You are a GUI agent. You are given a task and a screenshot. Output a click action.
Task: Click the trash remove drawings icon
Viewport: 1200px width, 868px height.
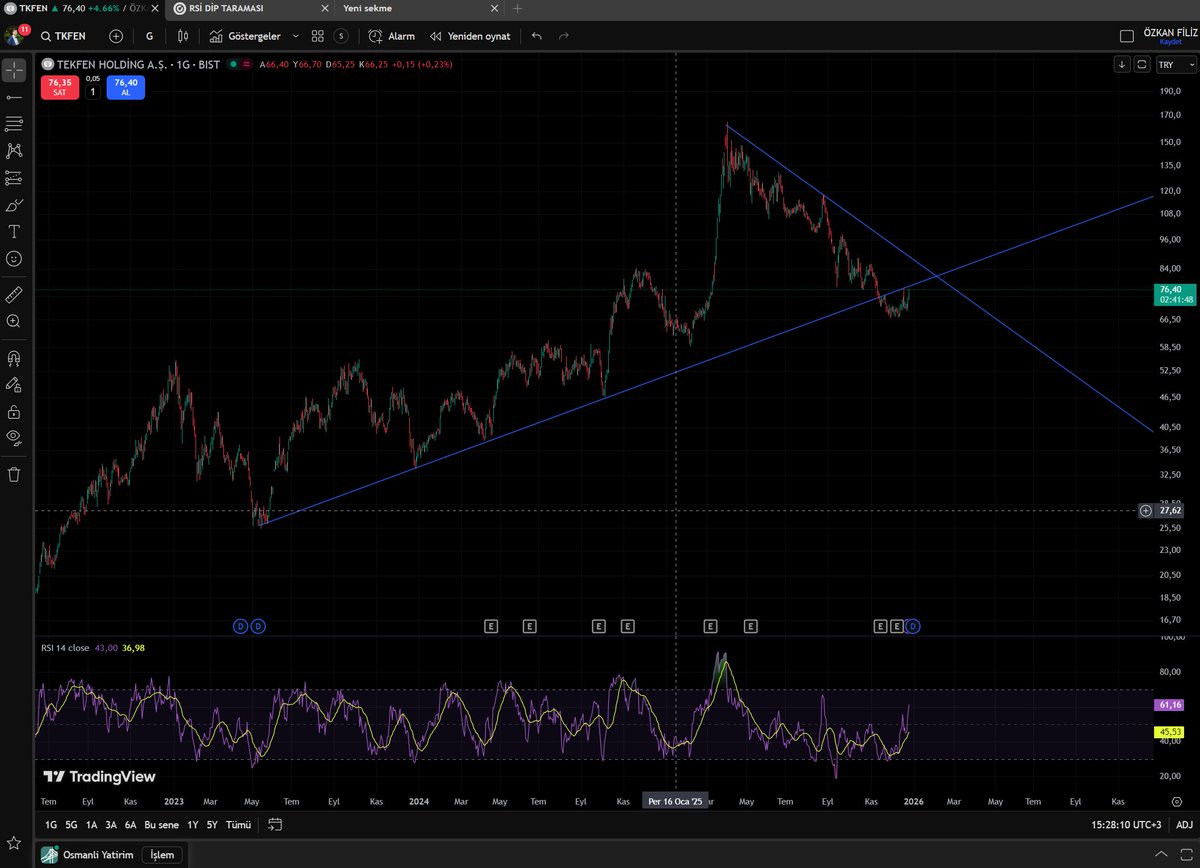(14, 474)
